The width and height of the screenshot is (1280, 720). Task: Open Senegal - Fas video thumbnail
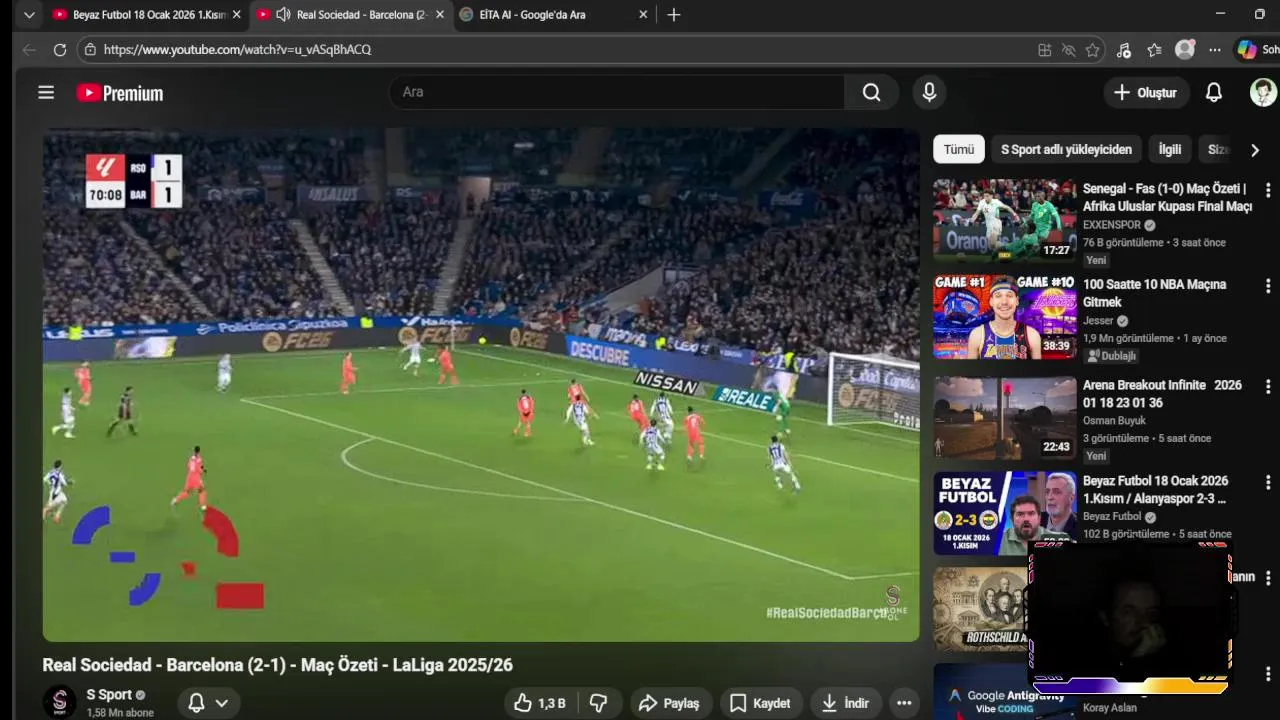coord(1005,221)
